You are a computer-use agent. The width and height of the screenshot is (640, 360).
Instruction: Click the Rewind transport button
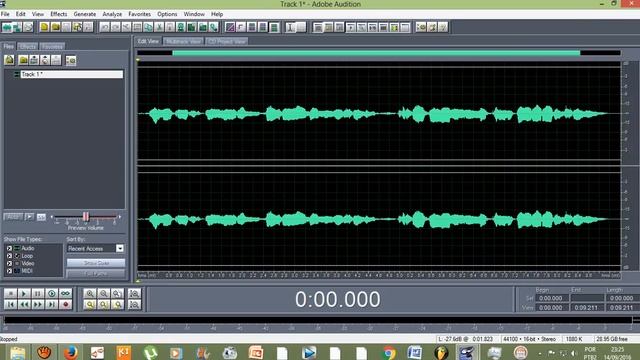(x=24, y=304)
